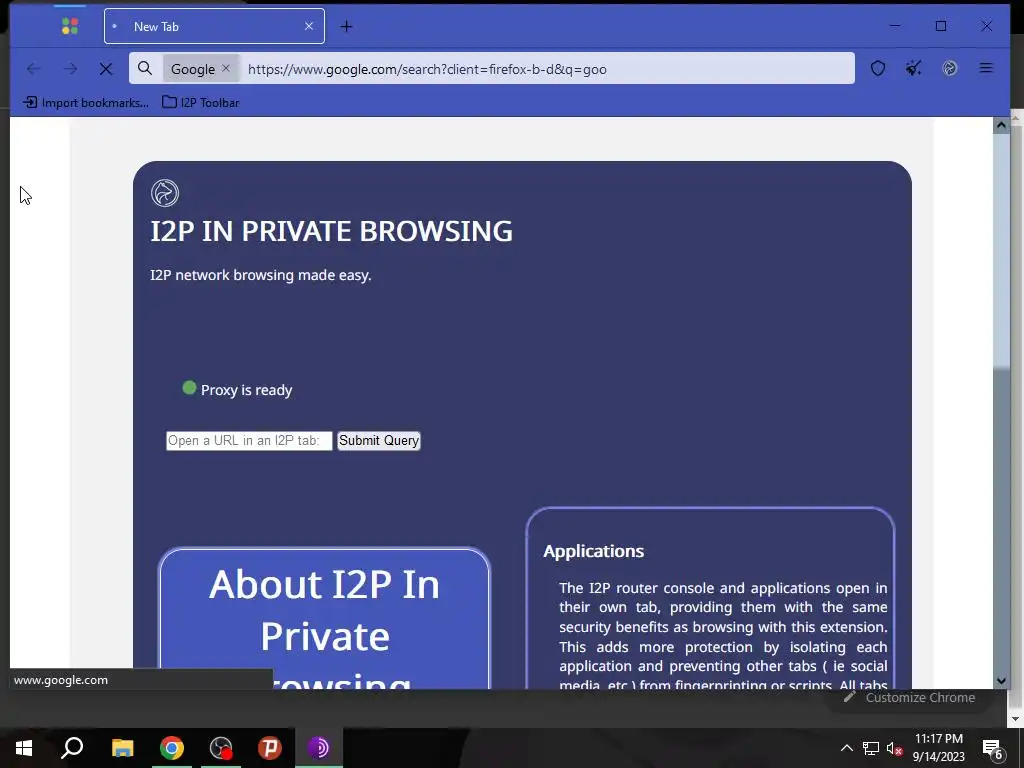Click the About I2P In Private Browsing card

tap(325, 618)
